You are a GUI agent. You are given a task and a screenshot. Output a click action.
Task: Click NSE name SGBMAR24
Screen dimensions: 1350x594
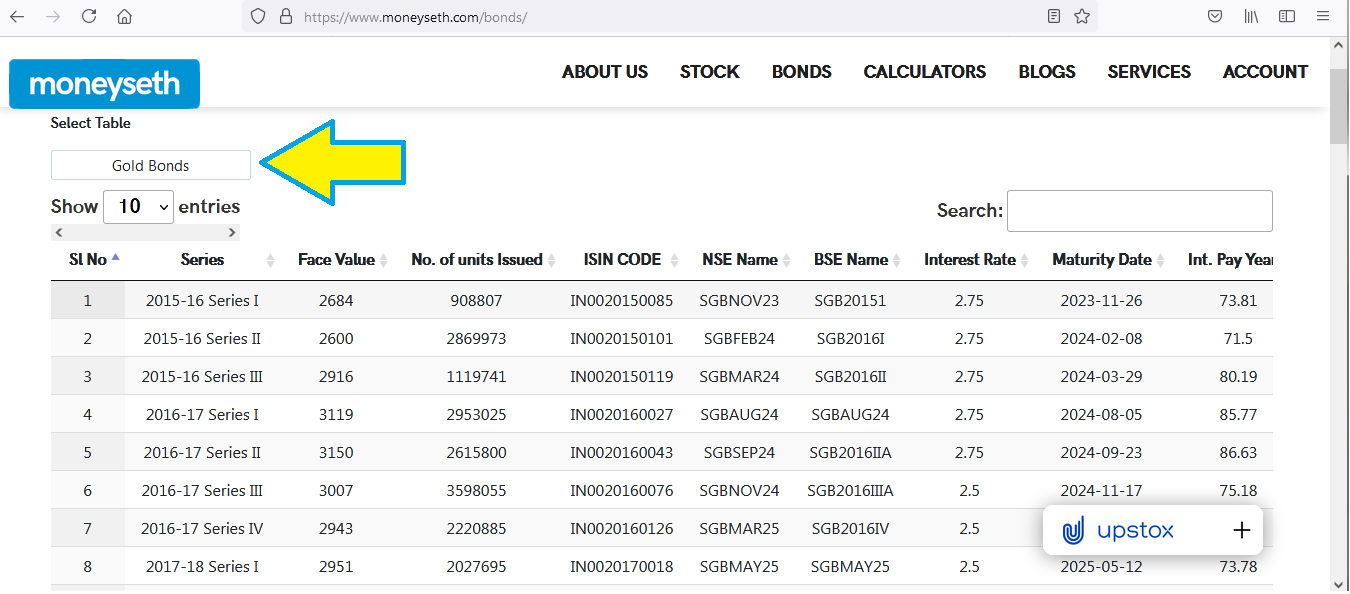click(739, 376)
